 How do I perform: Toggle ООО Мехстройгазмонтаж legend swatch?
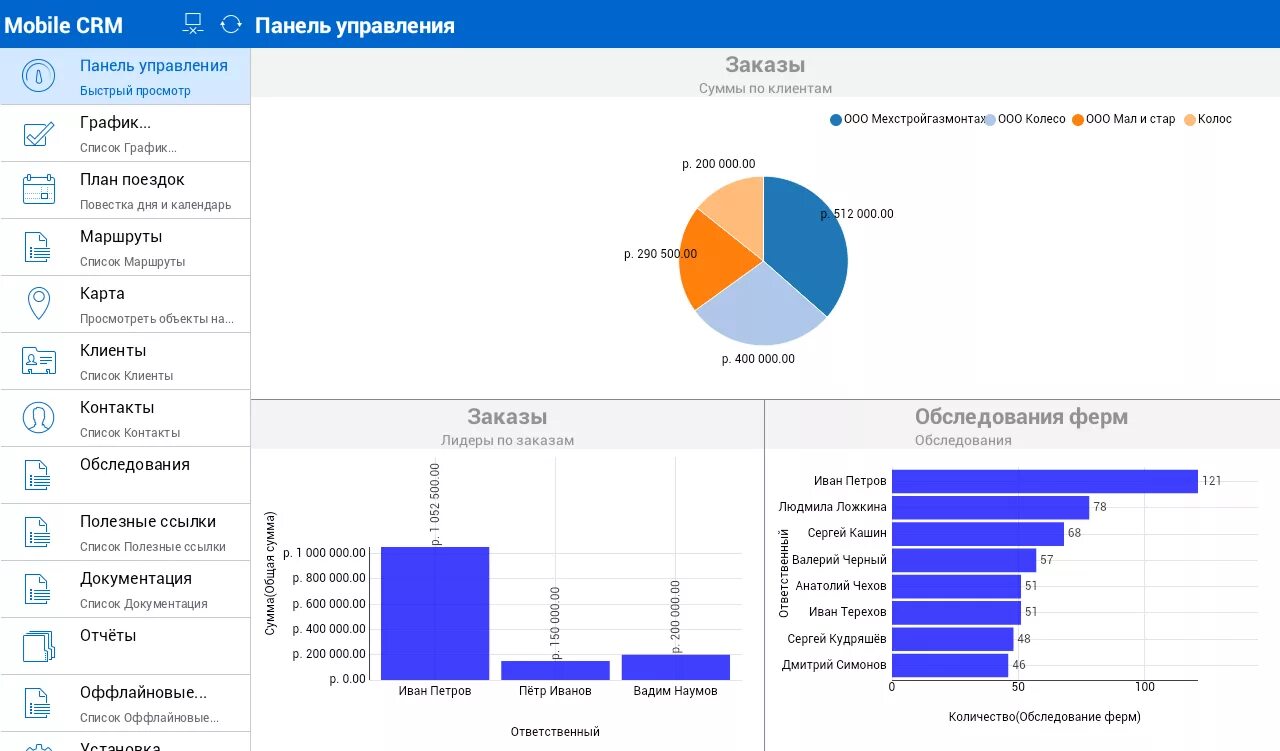pyautogui.click(x=836, y=120)
